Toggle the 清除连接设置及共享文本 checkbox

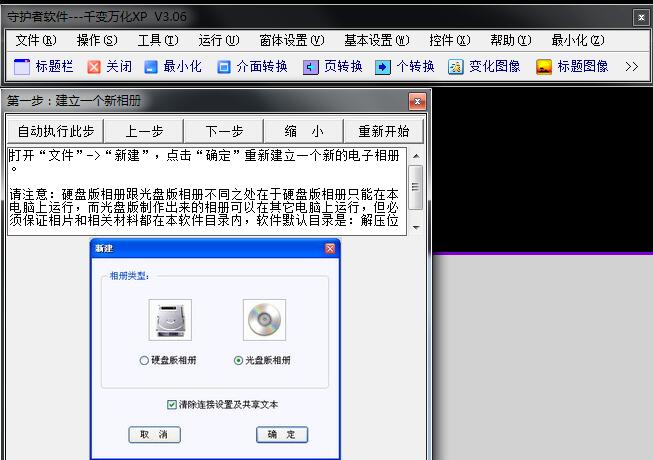[172, 404]
